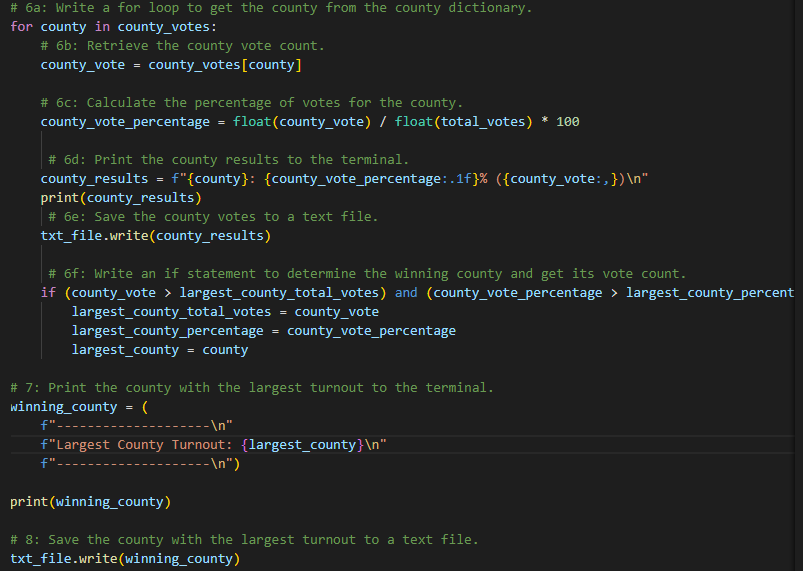Click the first dashed f-string line under winning_county

coord(137,426)
